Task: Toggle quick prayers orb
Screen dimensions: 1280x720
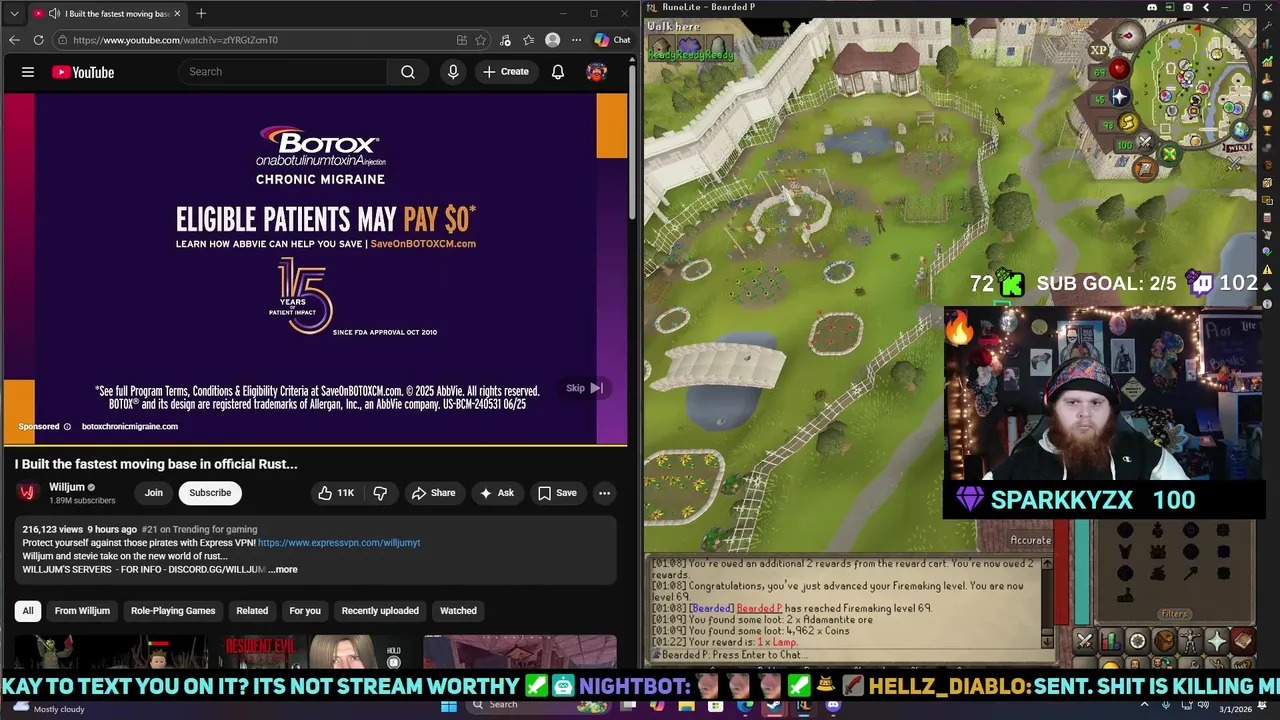Action: click(x=1119, y=98)
